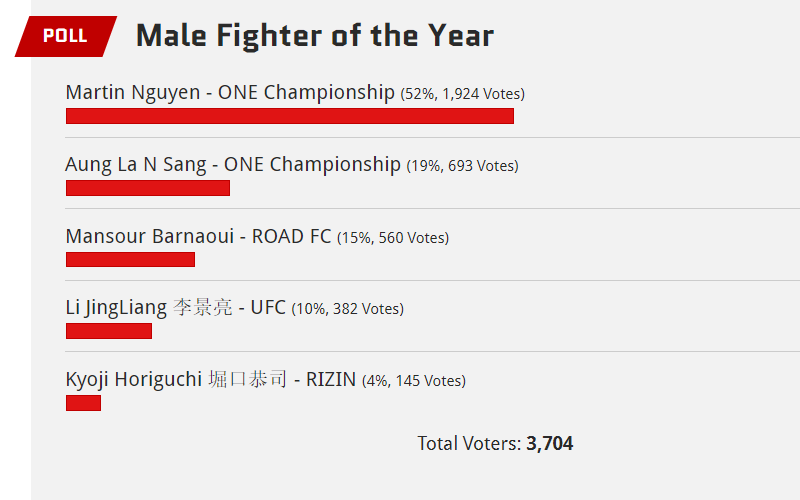Click the 3,704 total voters number
Viewport: 800px width, 500px height.
(549, 443)
